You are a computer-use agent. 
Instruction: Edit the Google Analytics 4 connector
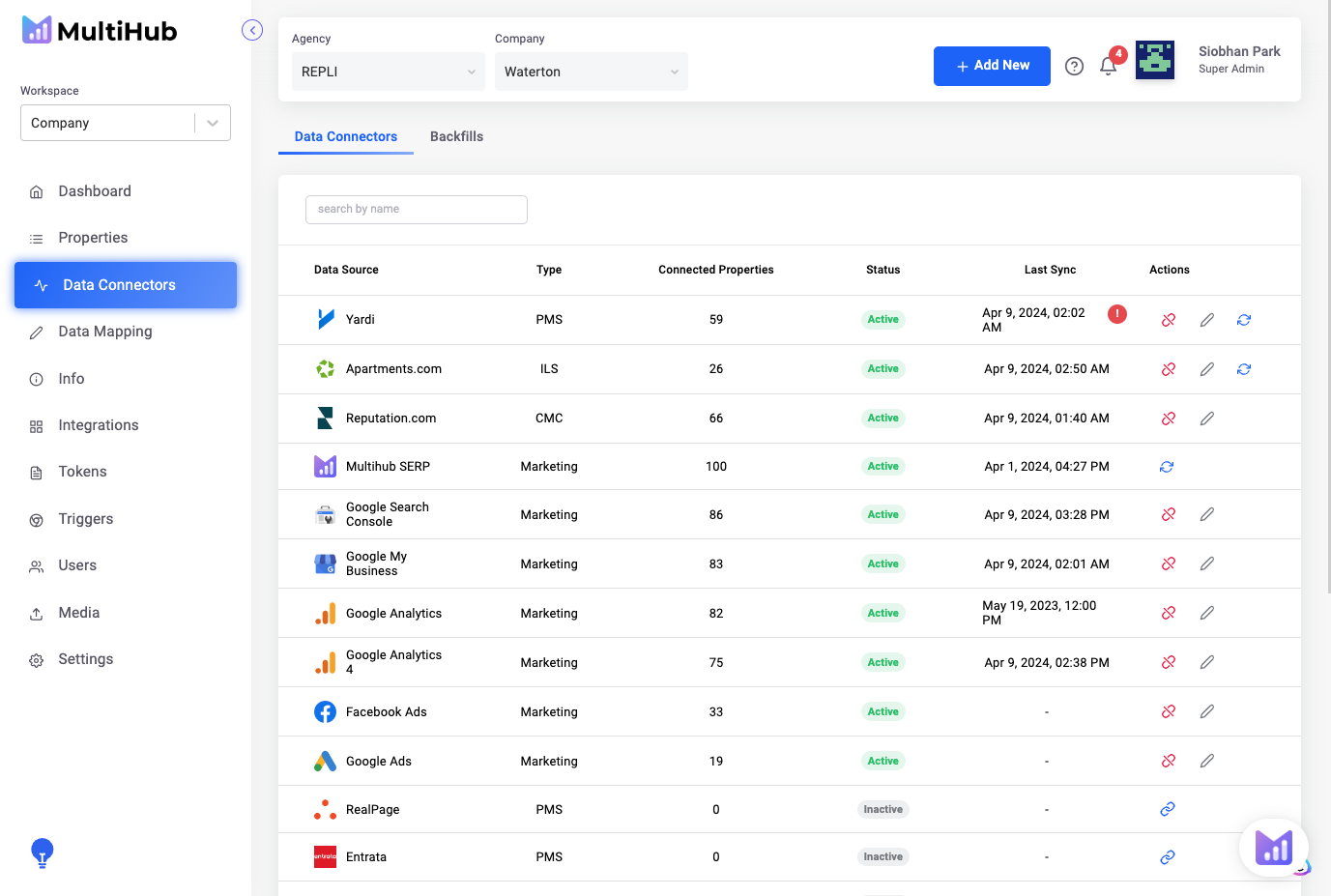click(x=1207, y=662)
